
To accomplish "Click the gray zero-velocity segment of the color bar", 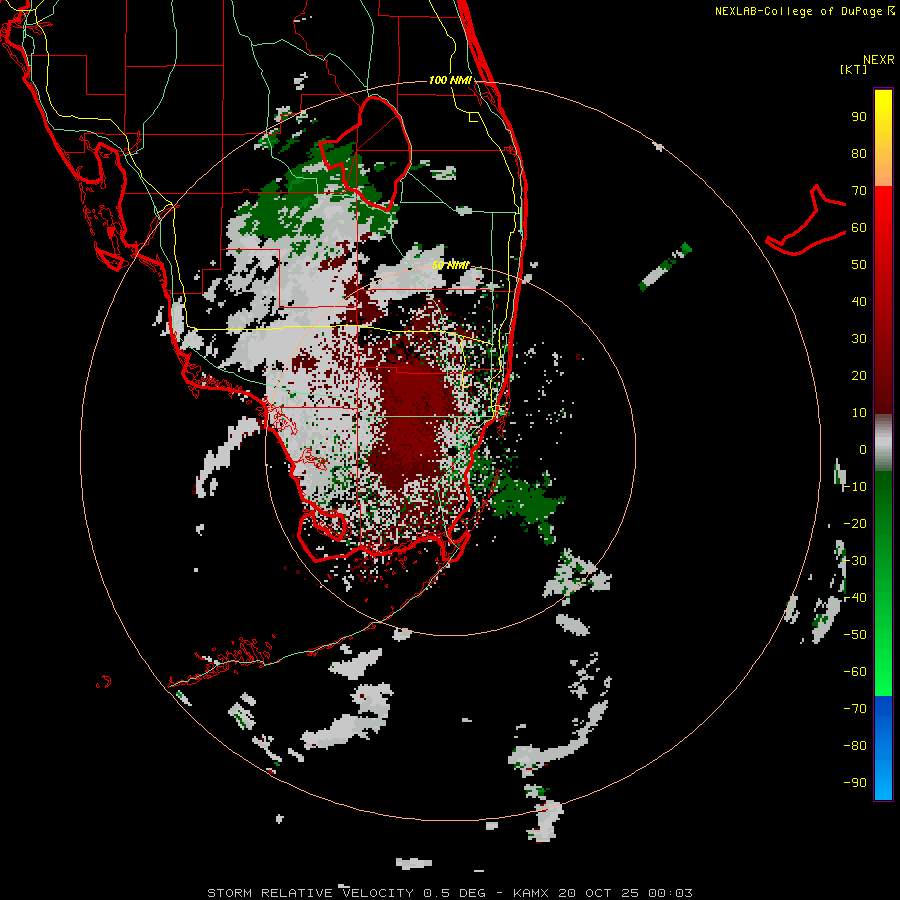I will point(883,443).
